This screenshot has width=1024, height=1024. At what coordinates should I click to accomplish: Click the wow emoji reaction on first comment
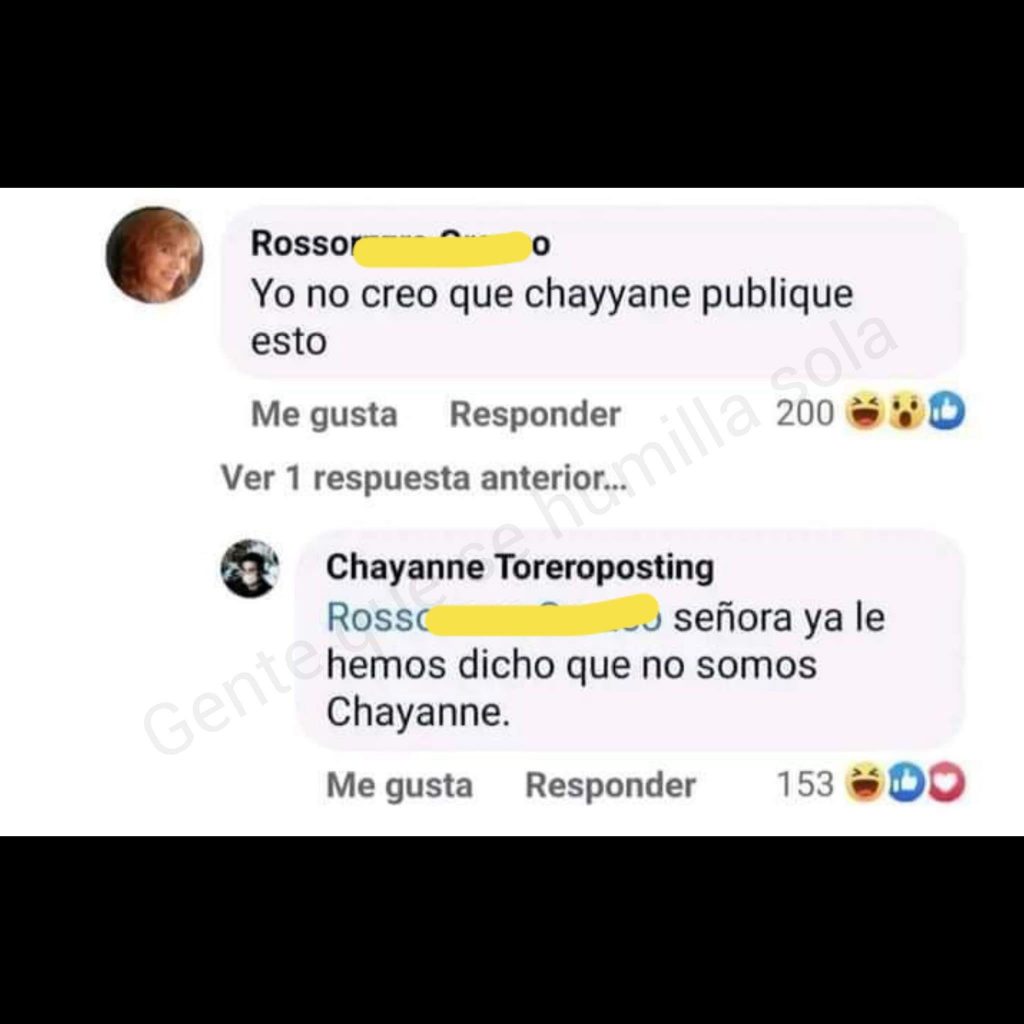[905, 413]
